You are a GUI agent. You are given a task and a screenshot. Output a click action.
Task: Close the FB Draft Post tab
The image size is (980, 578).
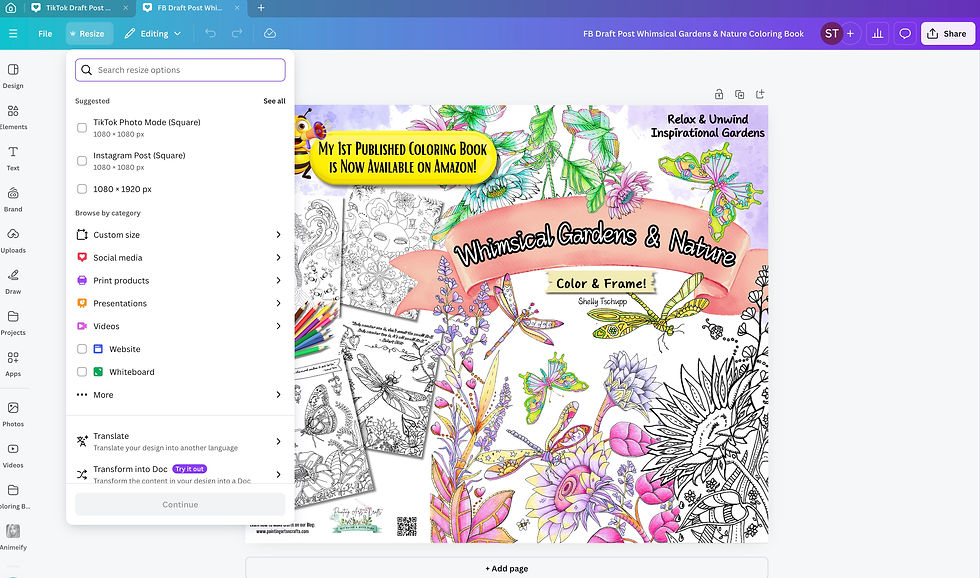point(237,7)
